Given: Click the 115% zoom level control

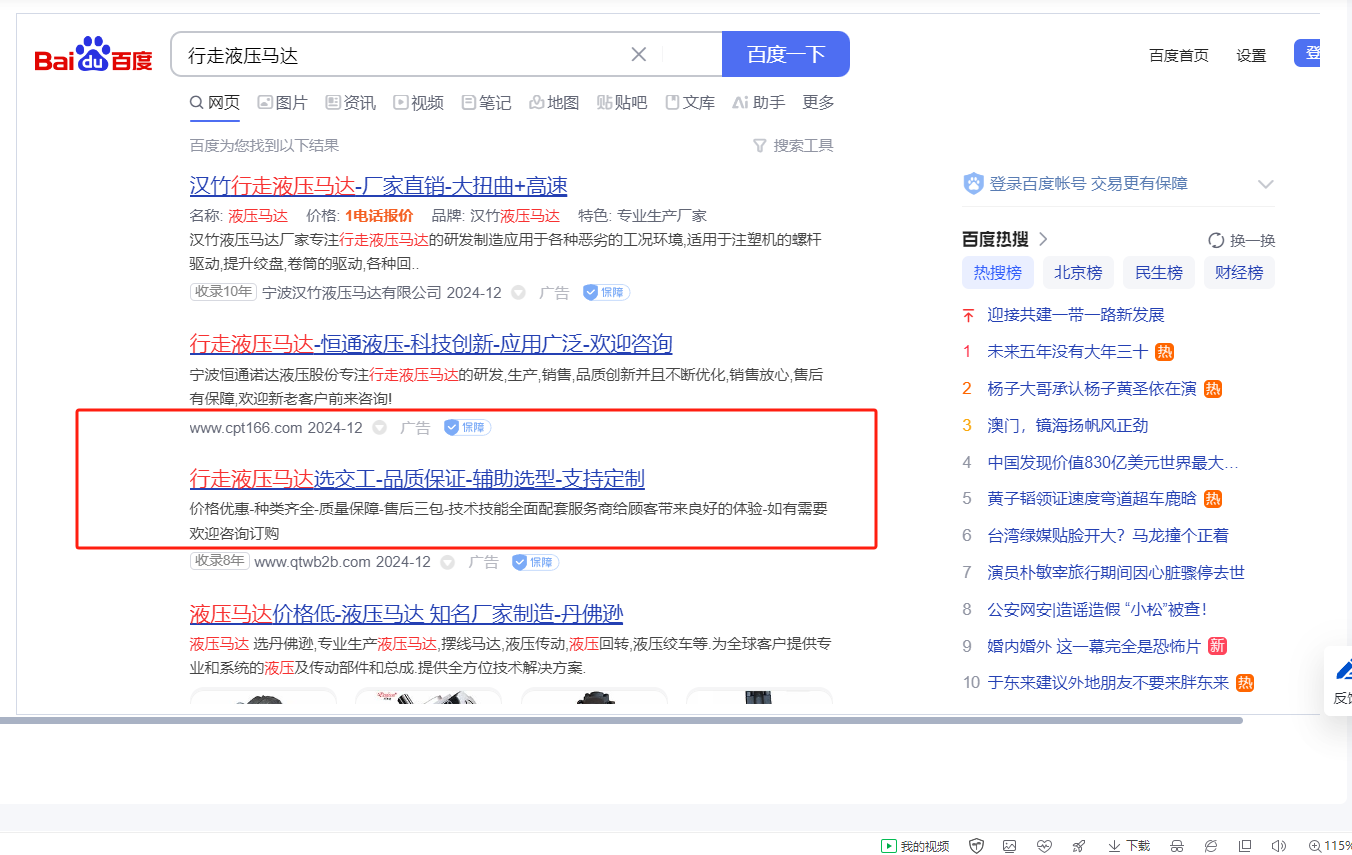Looking at the screenshot, I should tap(1329, 846).
